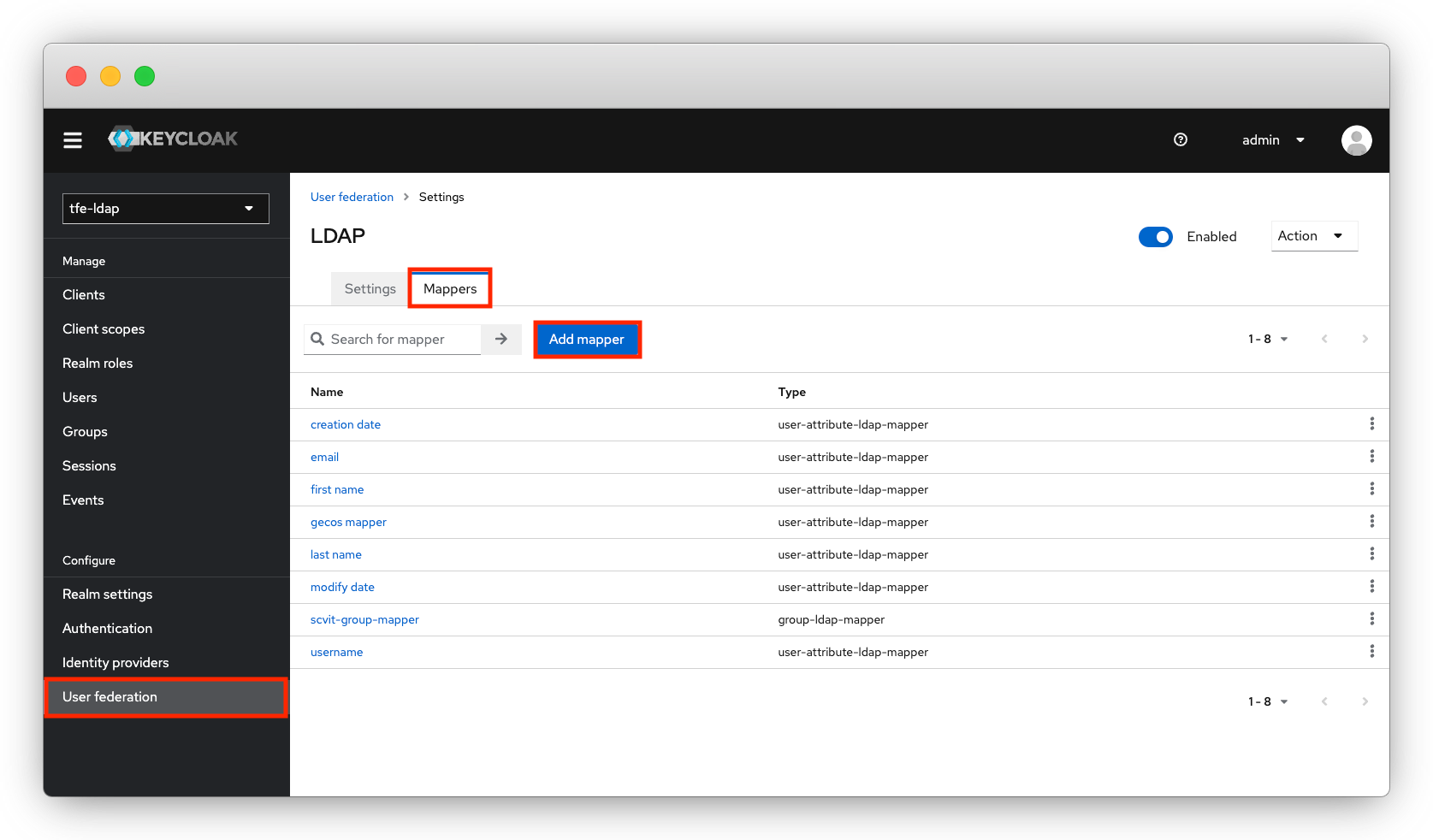
Task: Open the last name mapper link
Action: tap(336, 554)
